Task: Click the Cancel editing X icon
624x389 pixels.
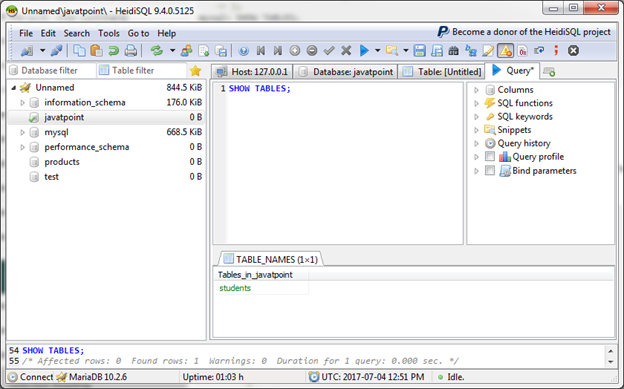Action: [346, 51]
